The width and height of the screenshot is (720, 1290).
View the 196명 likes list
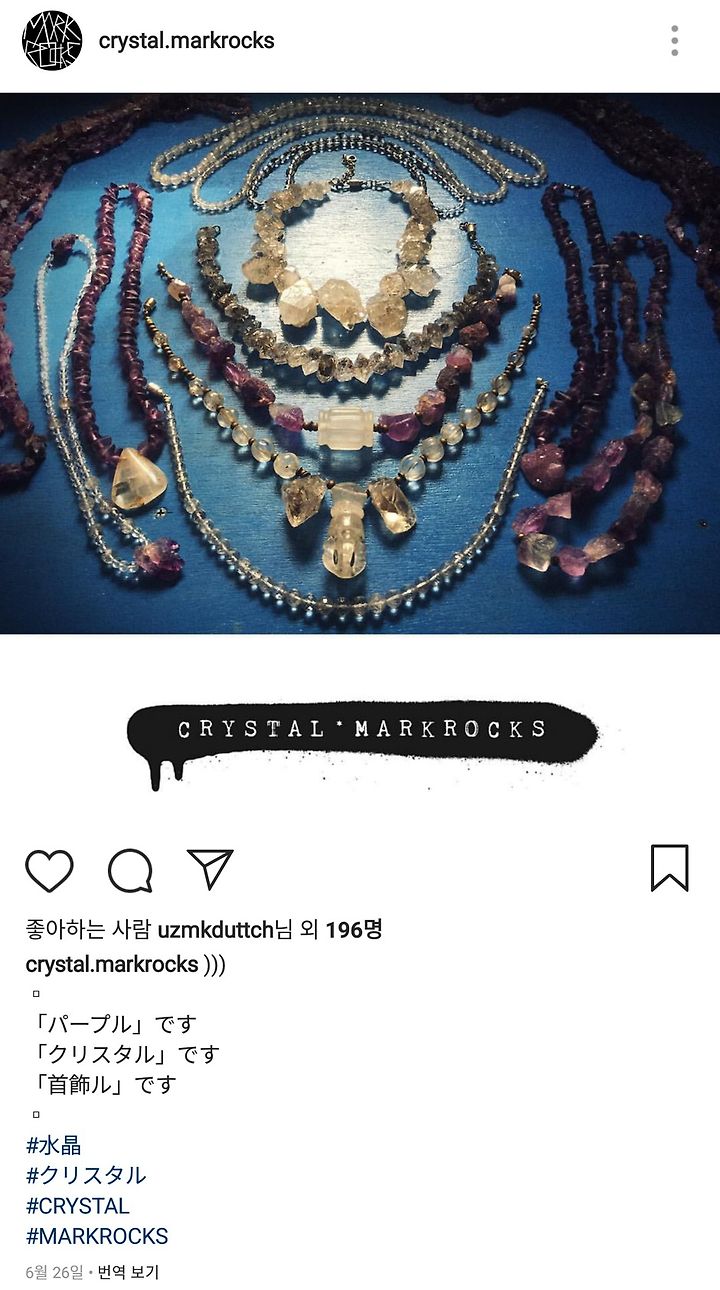point(354,930)
